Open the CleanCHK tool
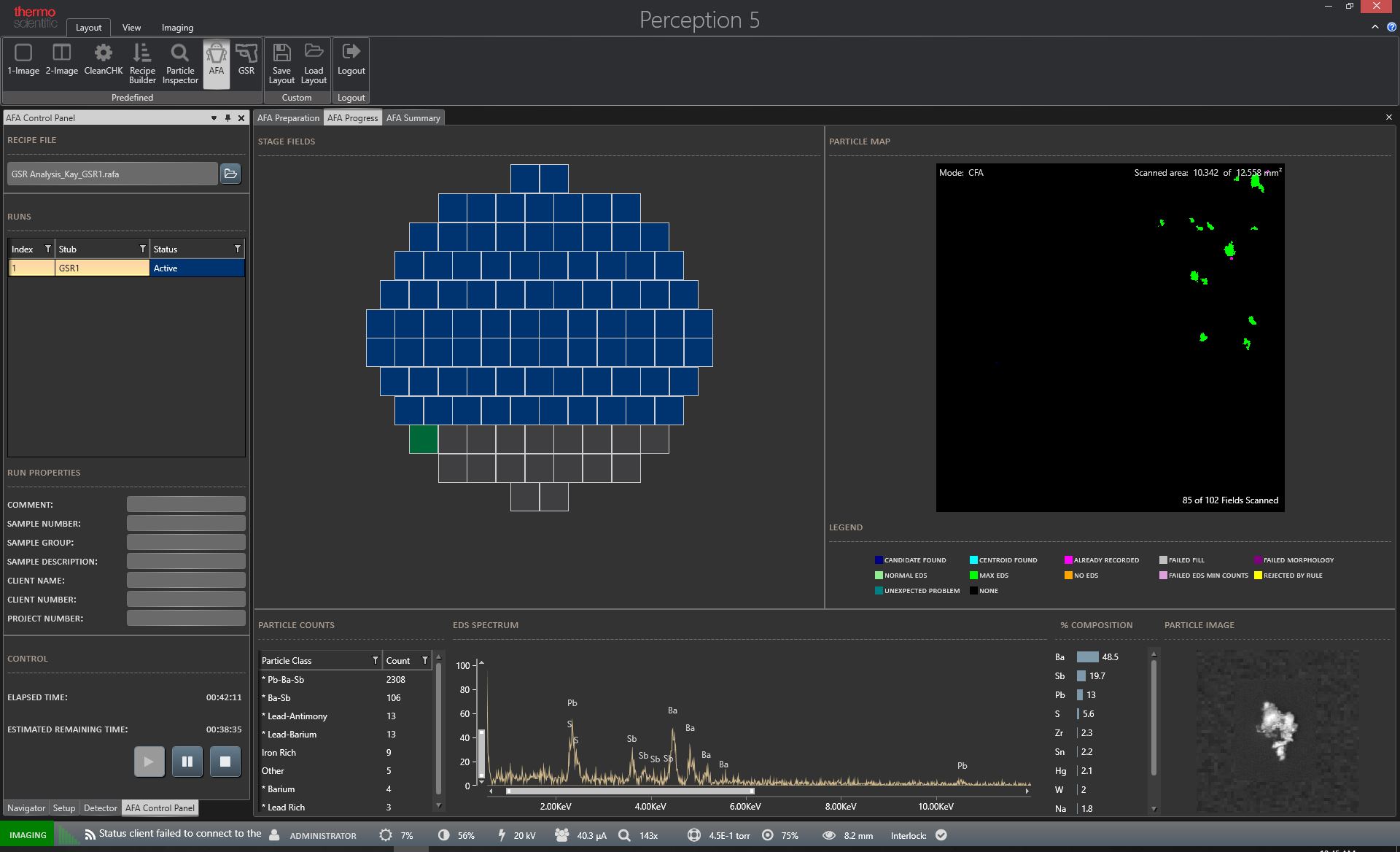Image resolution: width=1400 pixels, height=852 pixels. pos(103,60)
